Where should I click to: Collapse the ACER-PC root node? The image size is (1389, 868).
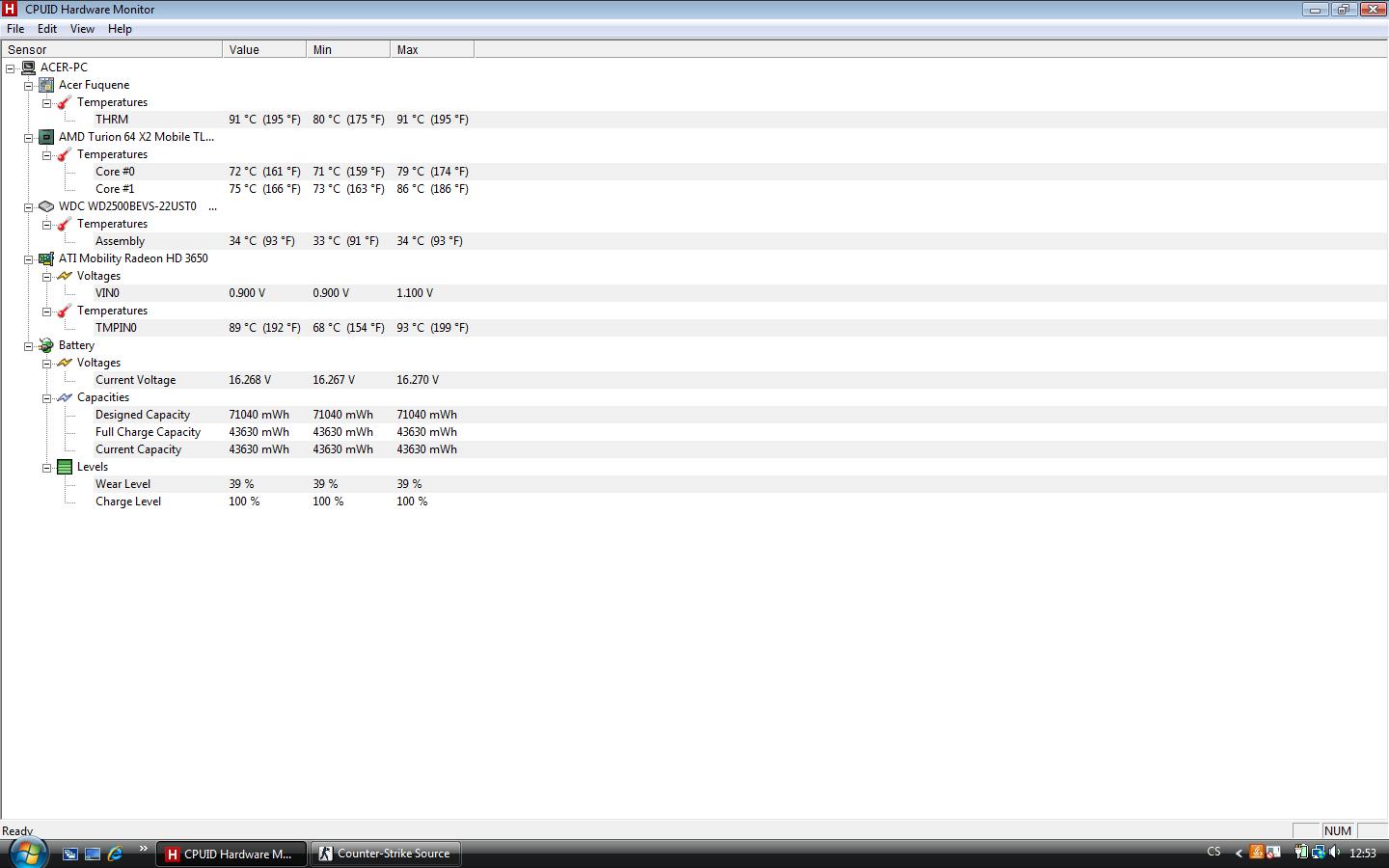(11, 68)
